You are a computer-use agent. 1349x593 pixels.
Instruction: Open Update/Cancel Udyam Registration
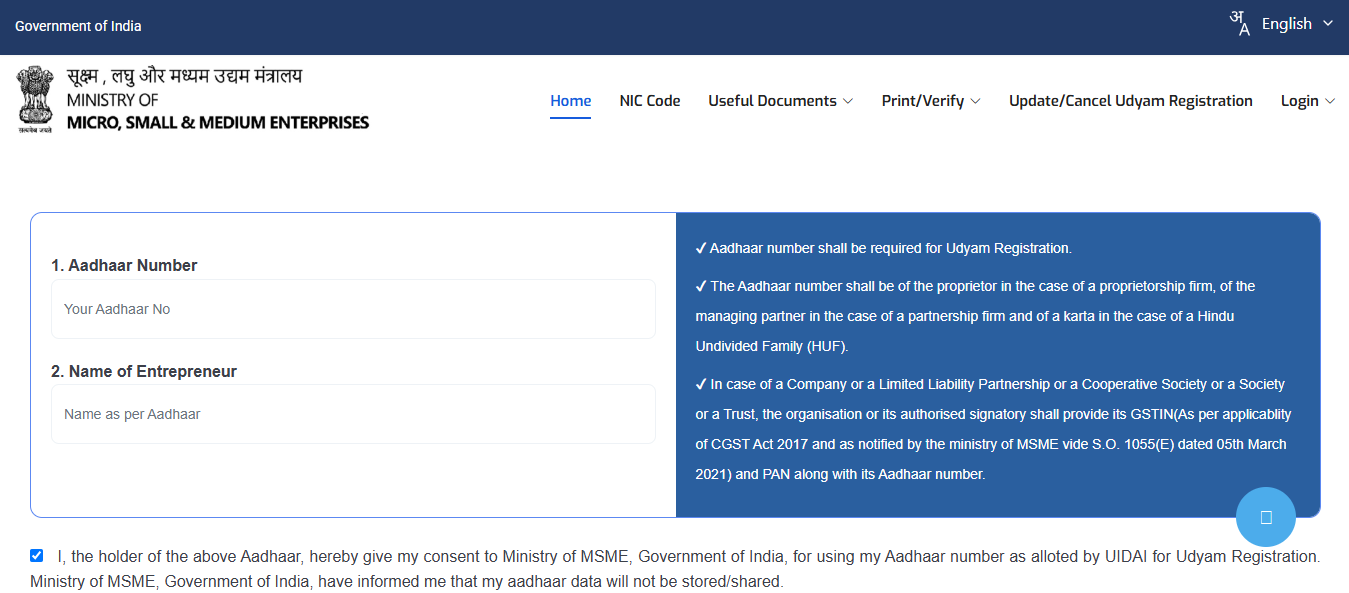pos(1130,101)
